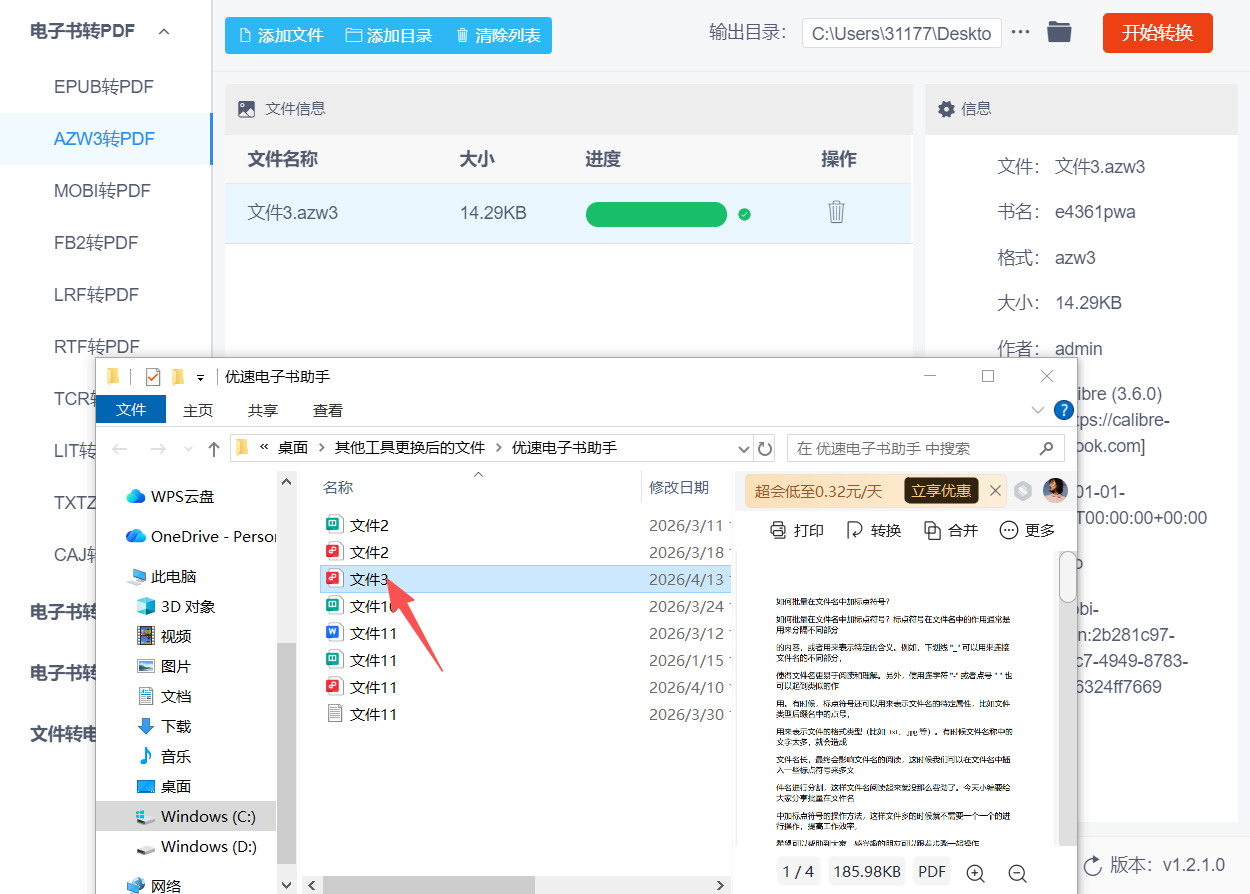1250x894 pixels.
Task: Click the 文件3.azw3 name in the file table
Action: point(293,213)
